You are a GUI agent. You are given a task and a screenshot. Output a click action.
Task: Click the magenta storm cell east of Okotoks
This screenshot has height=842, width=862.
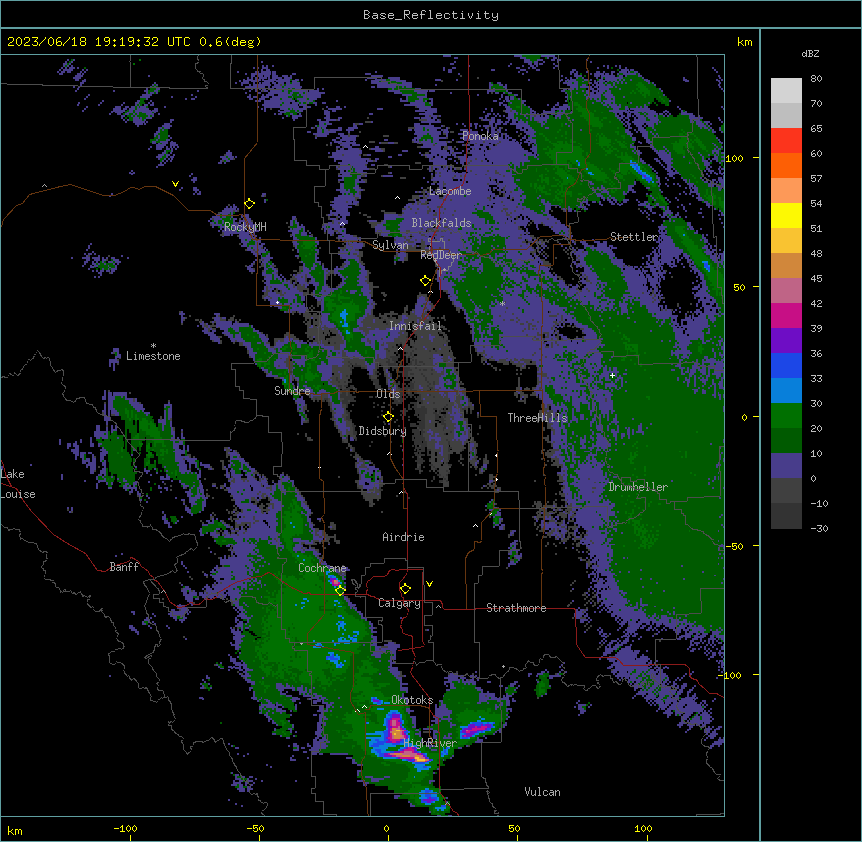pos(477,728)
